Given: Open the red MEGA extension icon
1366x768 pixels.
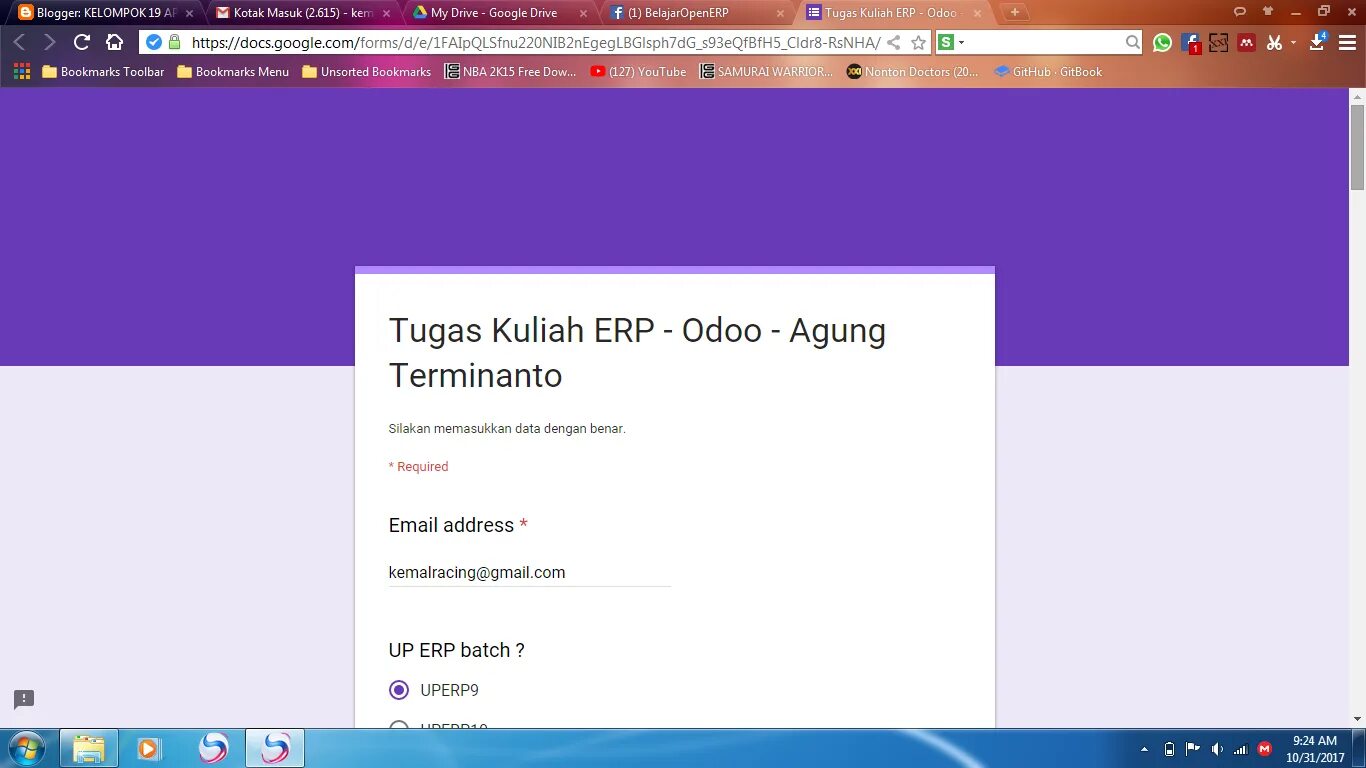Looking at the screenshot, I should [1246, 42].
